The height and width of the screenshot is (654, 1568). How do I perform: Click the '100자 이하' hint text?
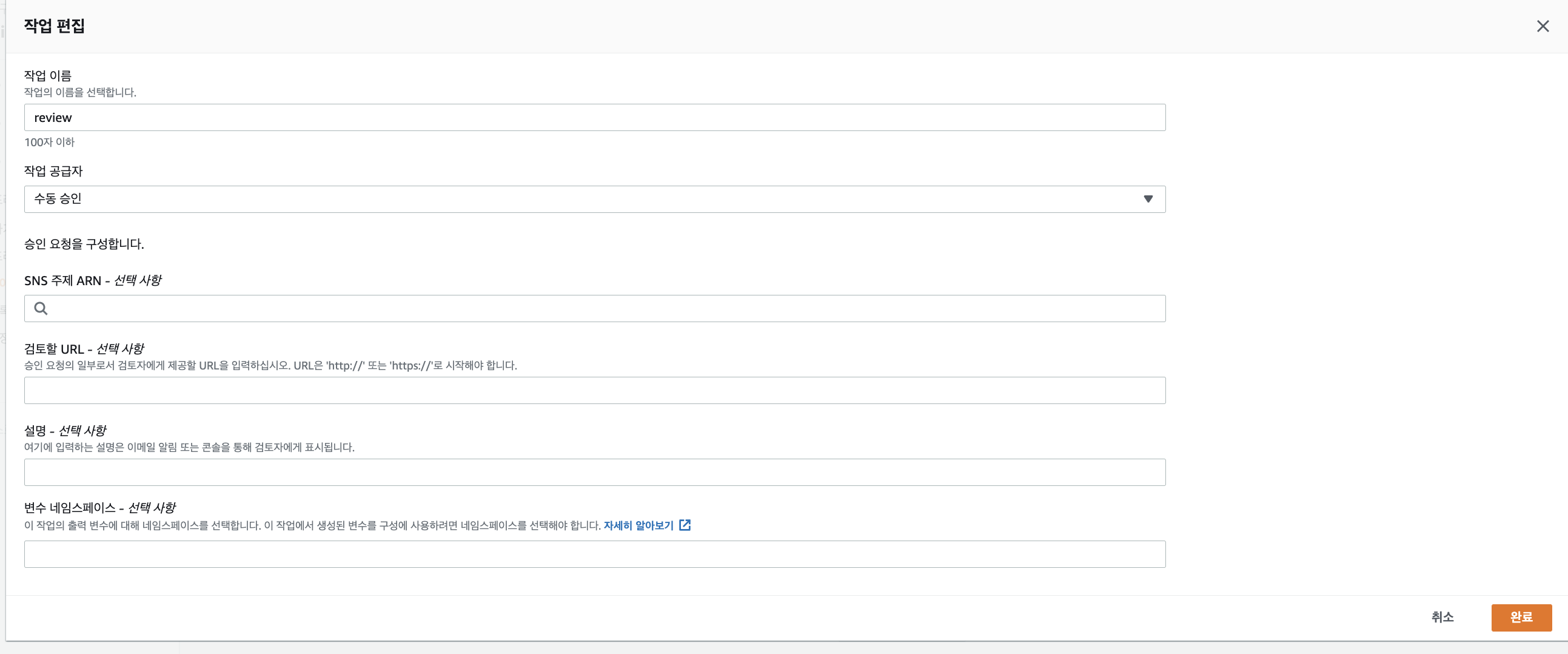click(x=49, y=142)
